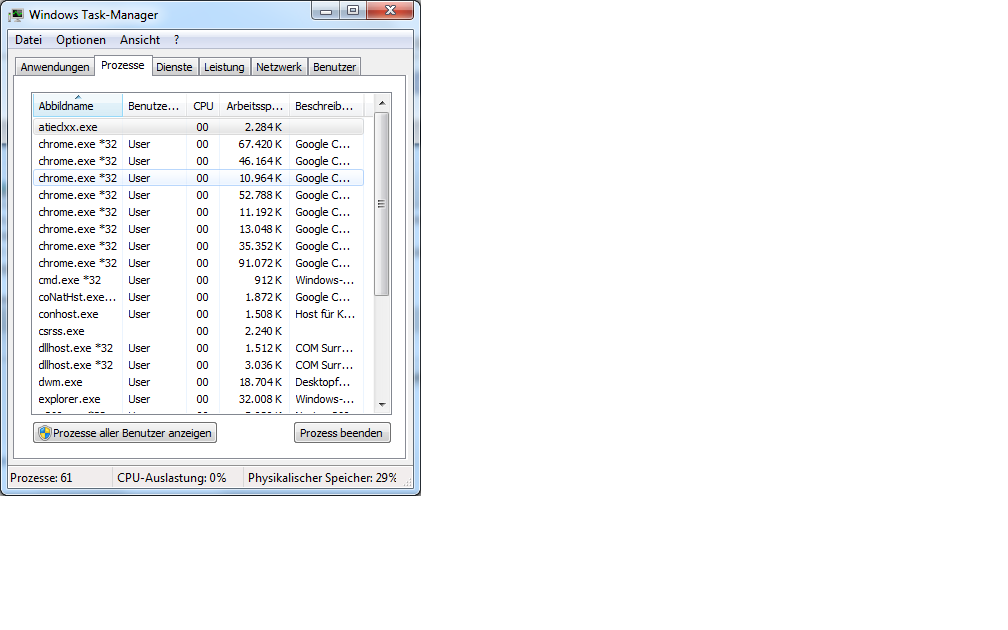
Task: Select chrome.exe process using 10.964 K
Action: point(198,178)
